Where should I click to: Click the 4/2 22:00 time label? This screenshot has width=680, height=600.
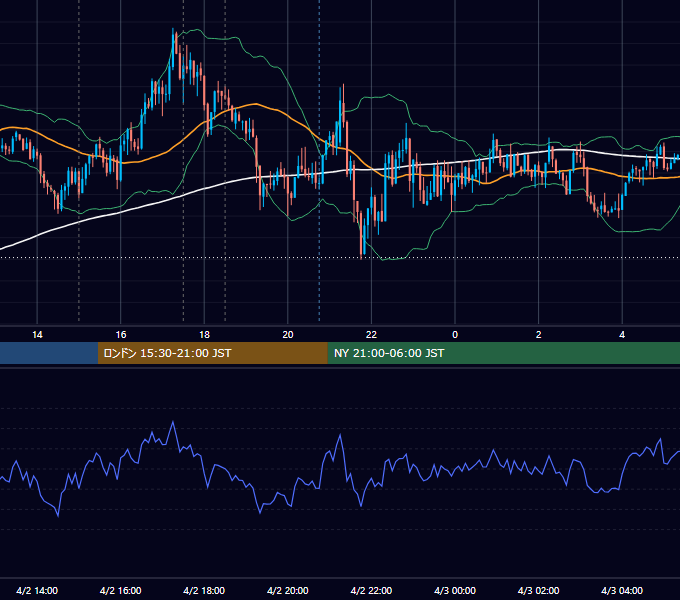pyautogui.click(x=371, y=590)
